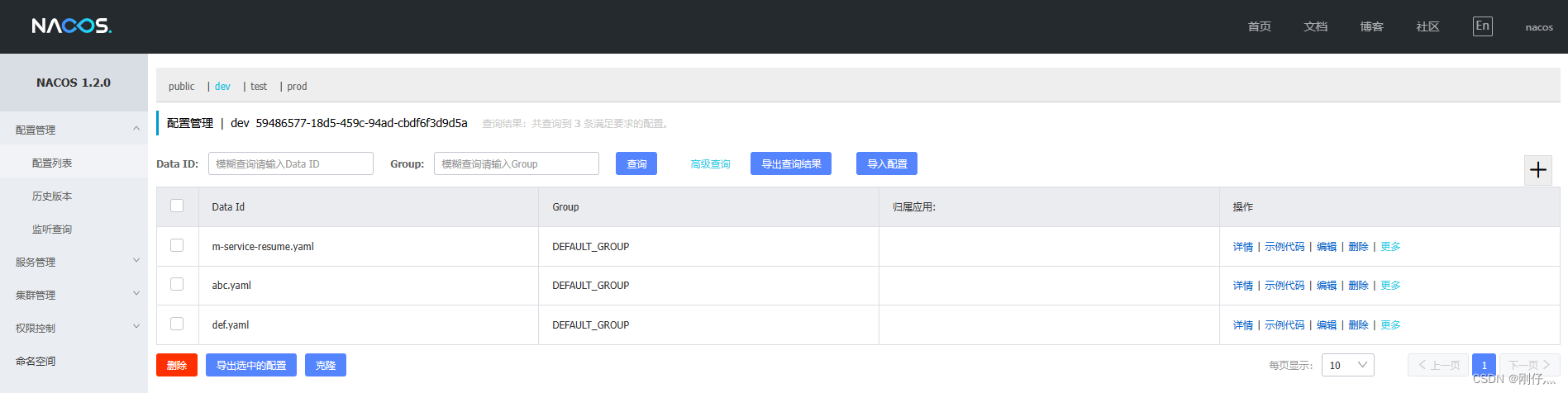Click the 导出选中的配置 button
Screen dimensions: 1568x393
(251, 365)
